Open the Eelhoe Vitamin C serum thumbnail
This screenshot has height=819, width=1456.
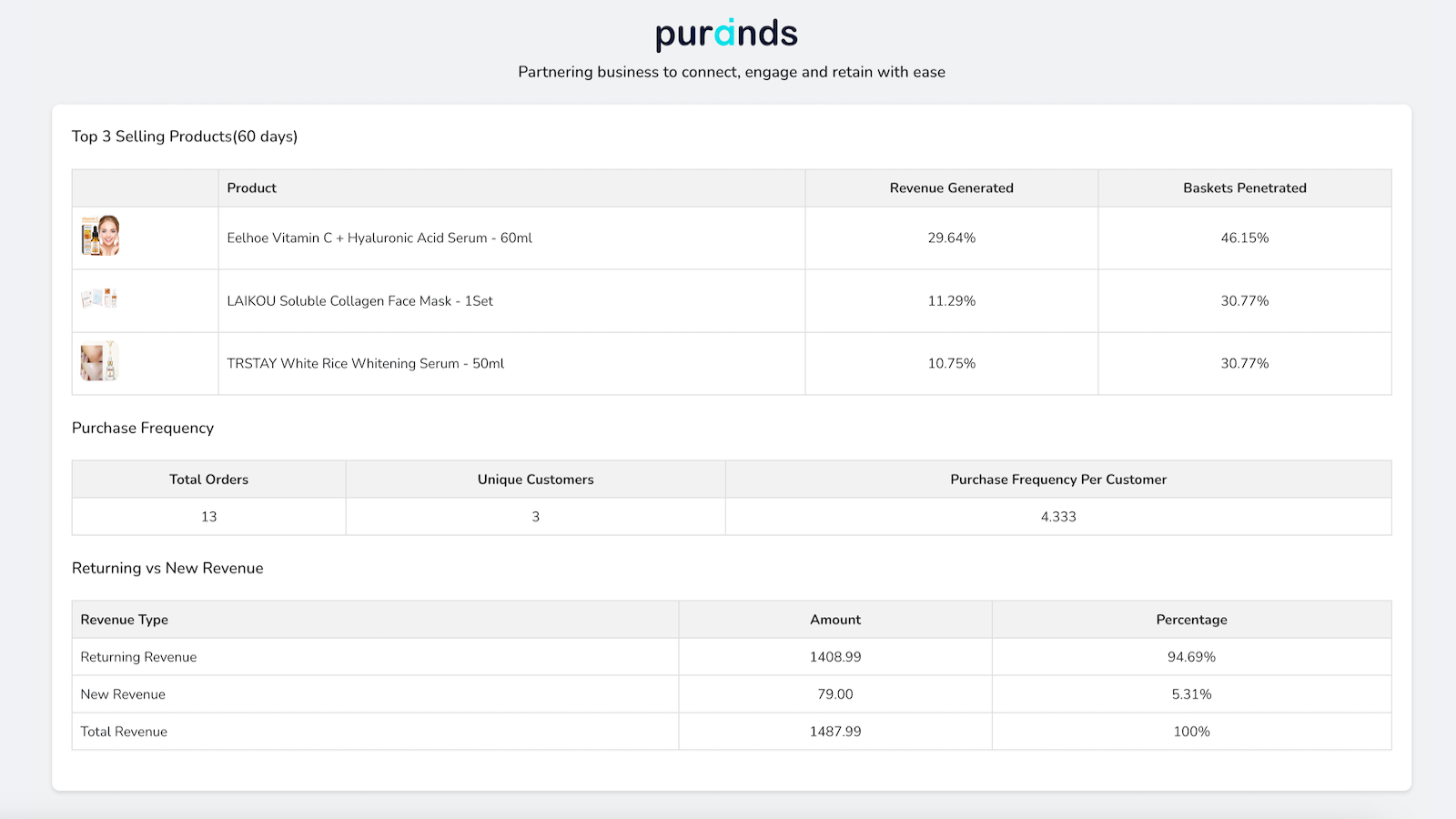pyautogui.click(x=100, y=236)
